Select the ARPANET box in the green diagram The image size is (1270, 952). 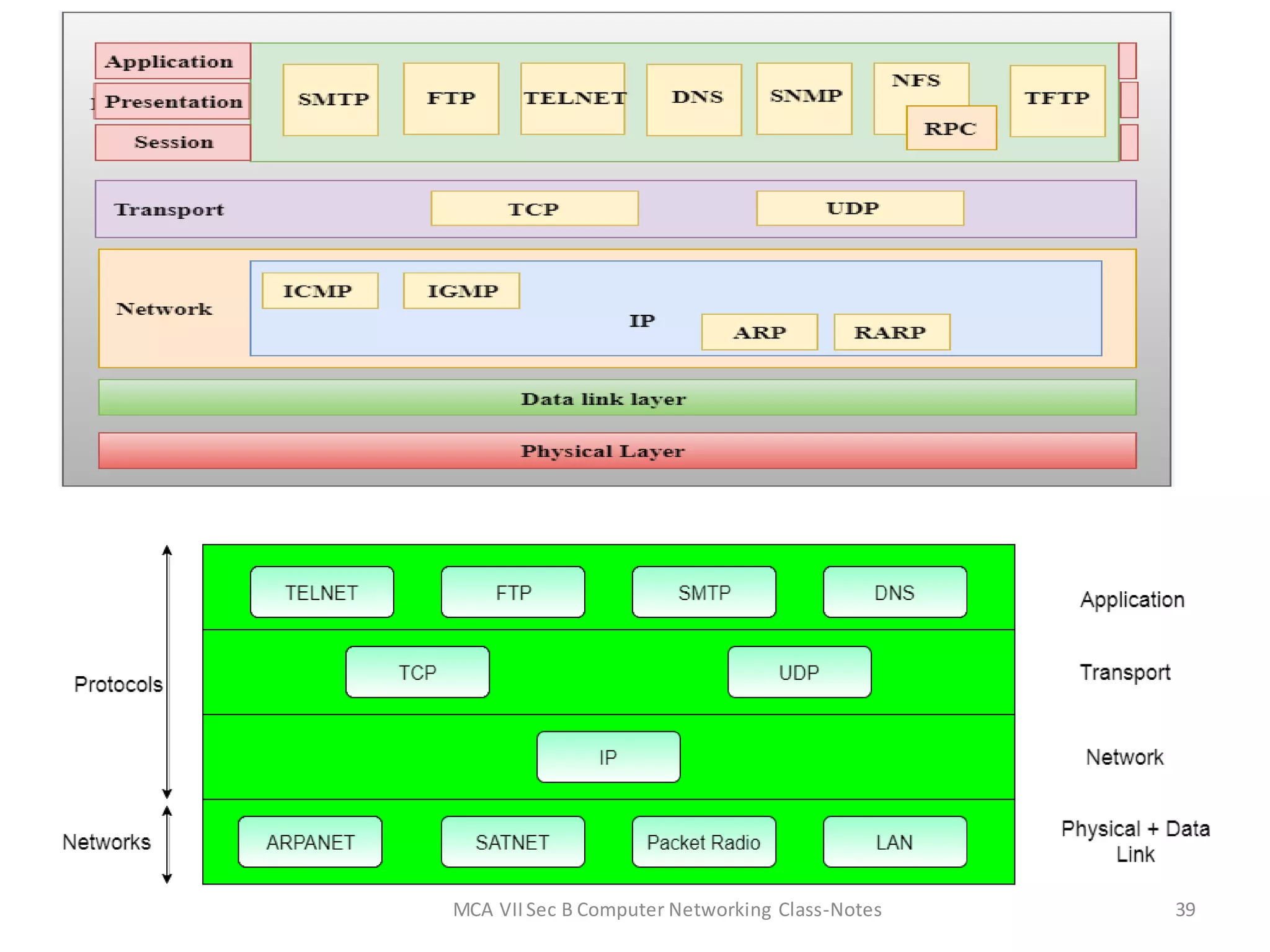(x=310, y=842)
